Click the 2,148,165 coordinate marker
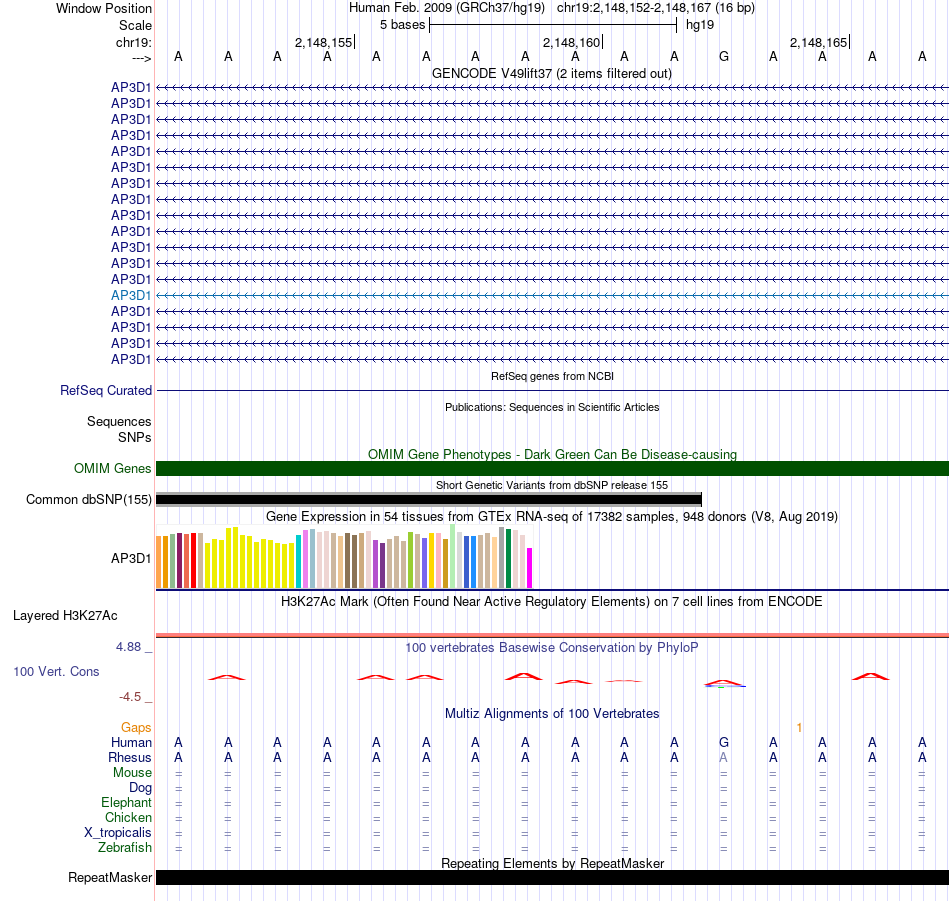The height and width of the screenshot is (901, 950). (818, 42)
